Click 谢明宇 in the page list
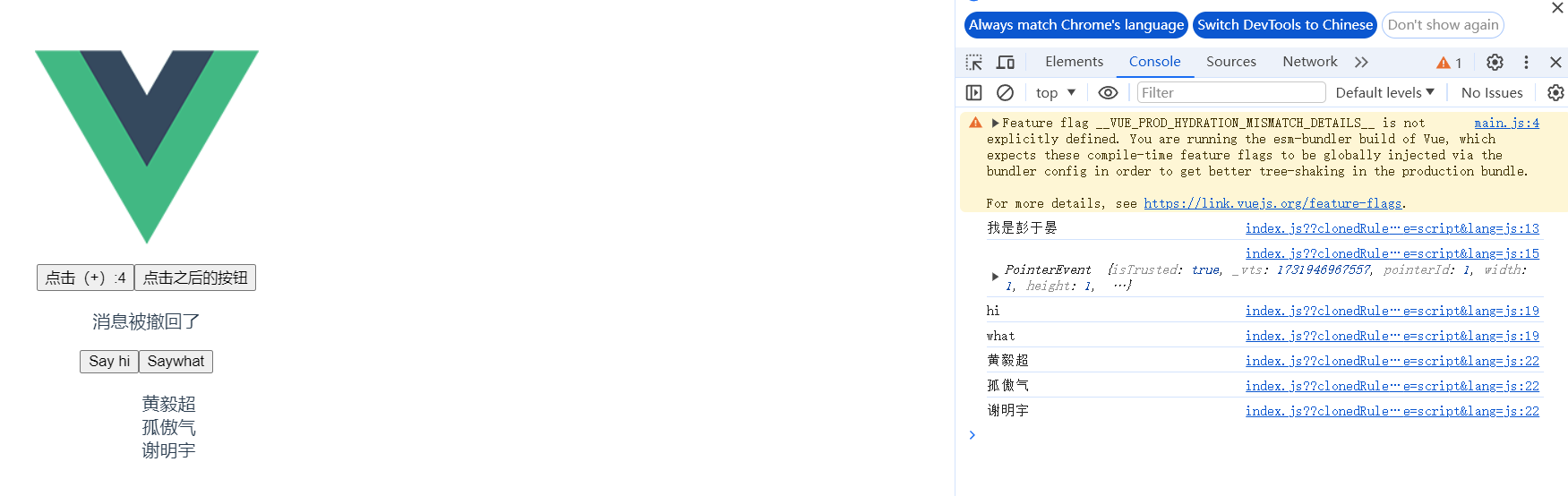Image resolution: width=1568 pixels, height=496 pixels. tap(168, 450)
